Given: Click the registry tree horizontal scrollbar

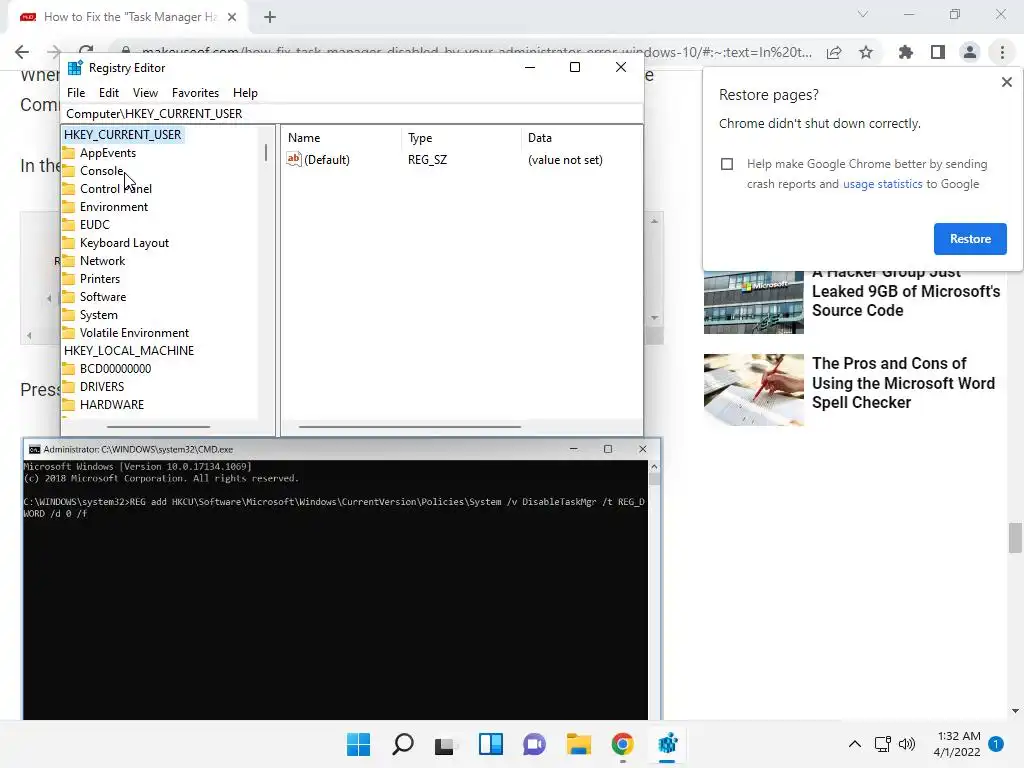Looking at the screenshot, I should pyautogui.click(x=159, y=426).
